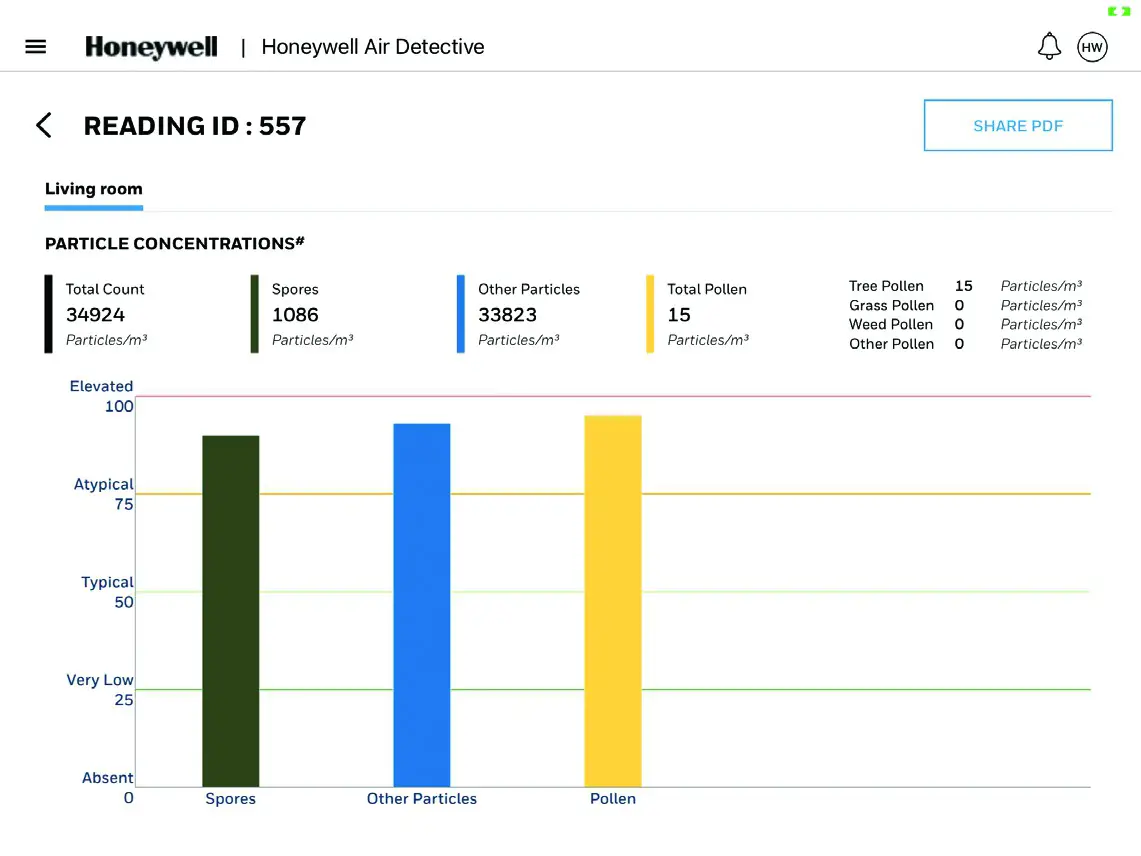Click the back arrow to leave Reading 557
This screenshot has height=856, width=1141.
[44, 125]
